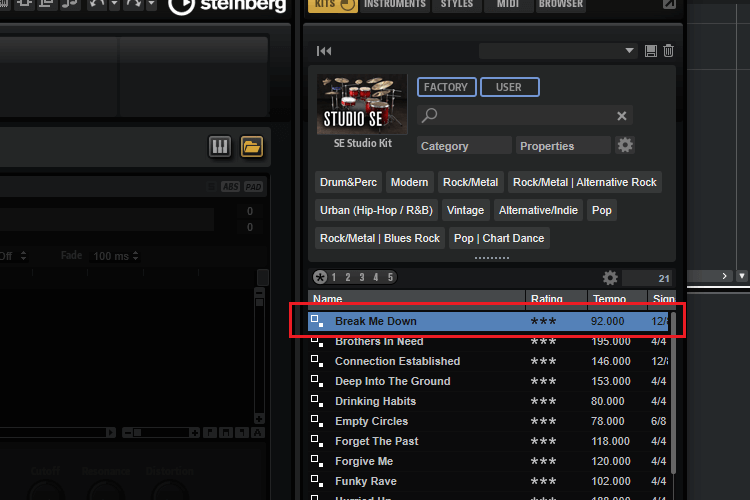Open the Properties attribute dropdown
Image resolution: width=750 pixels, height=500 pixels.
(x=563, y=146)
